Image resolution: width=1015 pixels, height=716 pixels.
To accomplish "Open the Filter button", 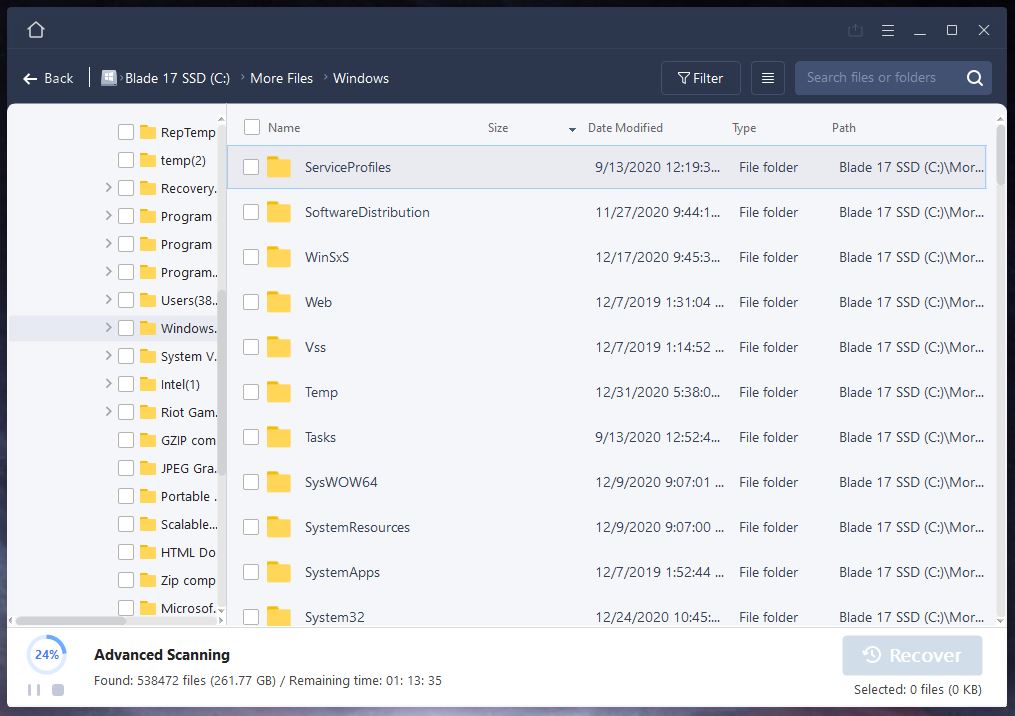I will click(x=700, y=78).
